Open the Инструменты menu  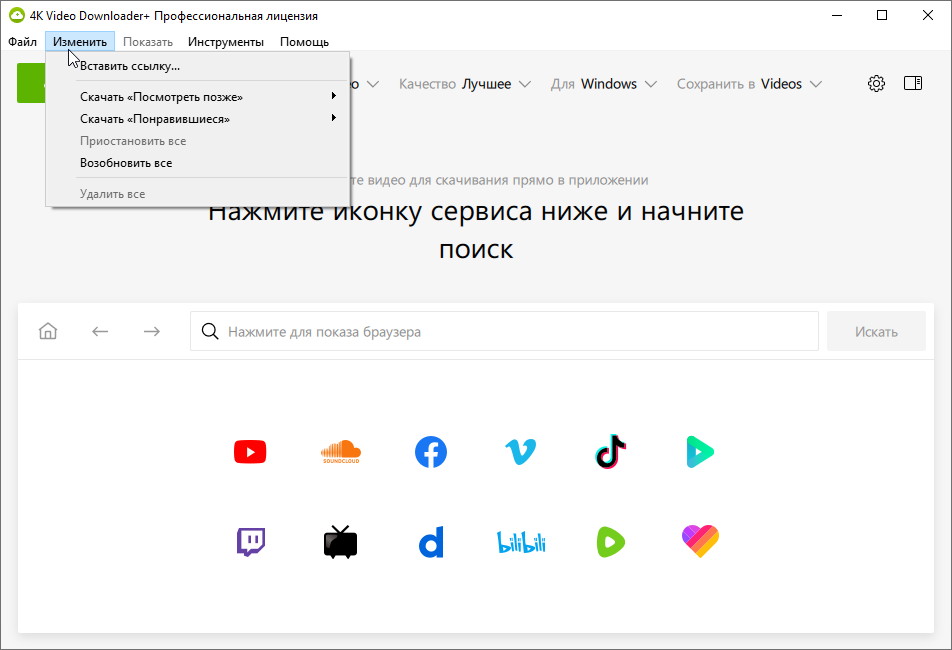point(226,42)
